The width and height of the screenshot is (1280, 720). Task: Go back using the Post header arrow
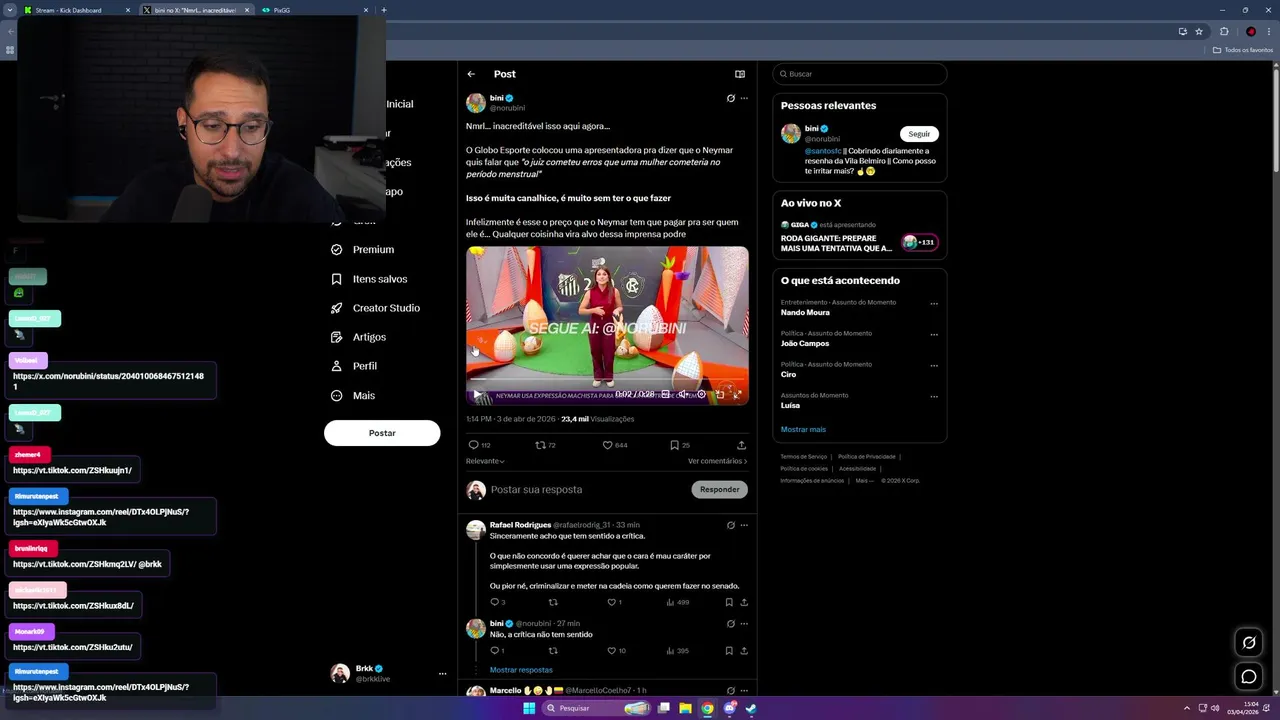[471, 74]
